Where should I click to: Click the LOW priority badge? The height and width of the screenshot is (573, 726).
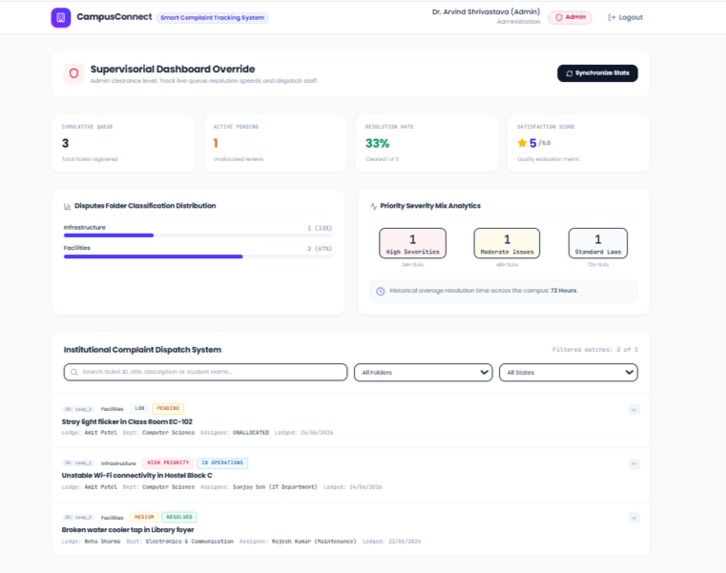click(x=139, y=409)
